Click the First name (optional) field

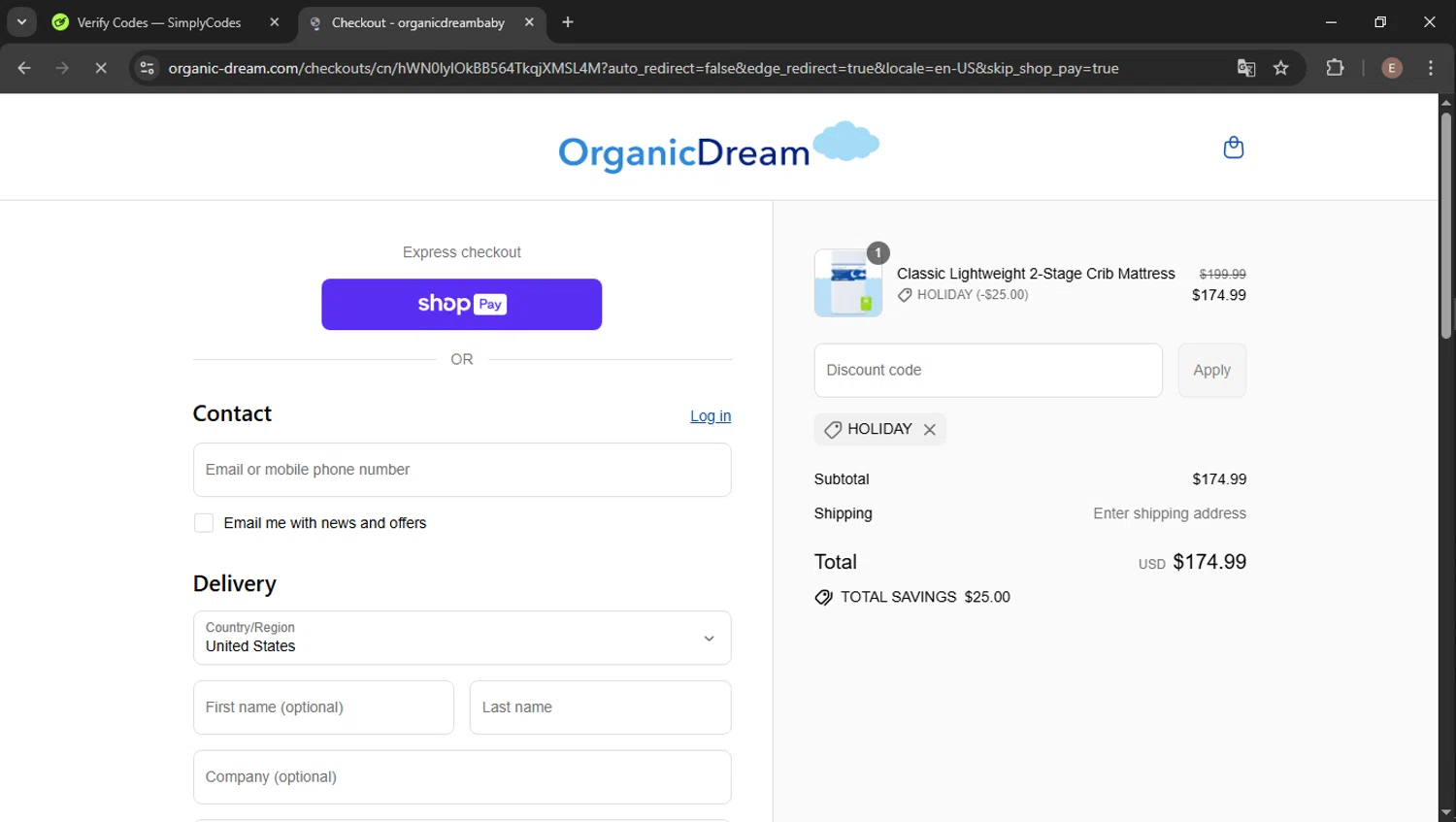[x=323, y=707]
